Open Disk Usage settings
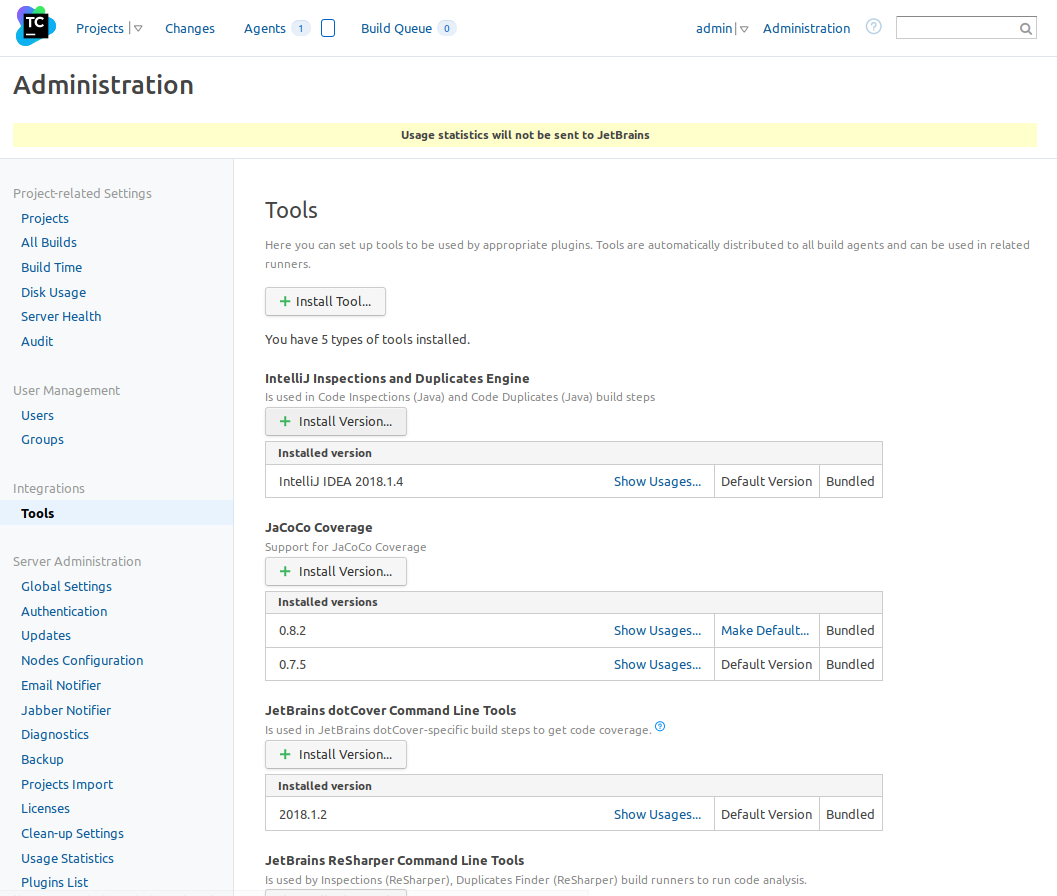The width and height of the screenshot is (1057, 896). [x=53, y=292]
